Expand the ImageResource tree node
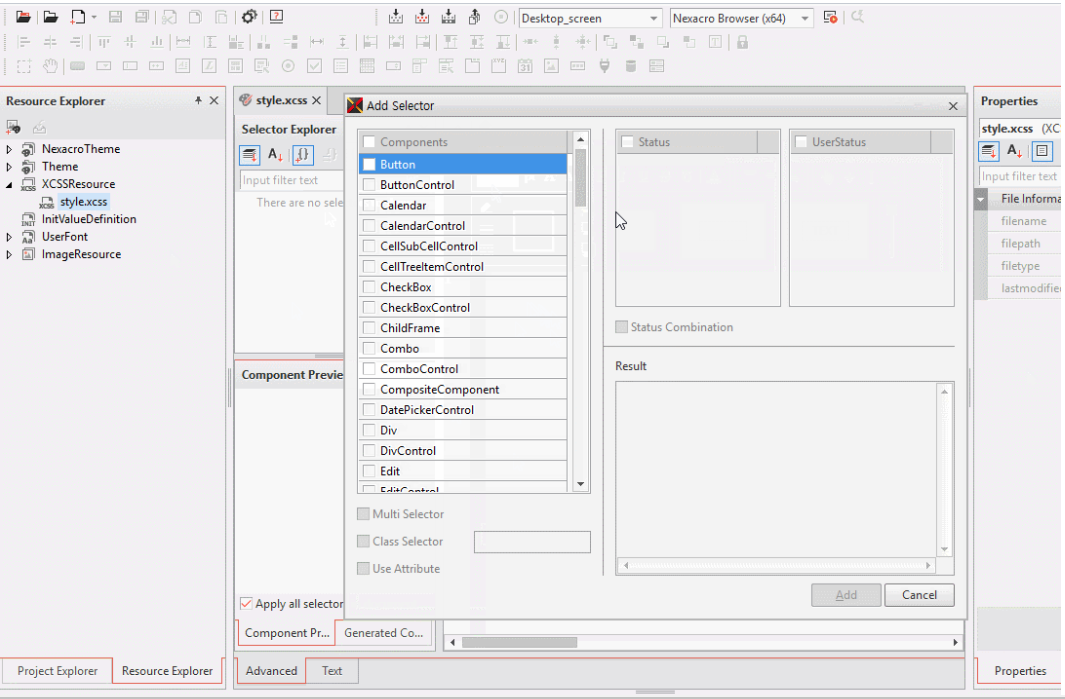This screenshot has width=1065, height=699. 9,255
